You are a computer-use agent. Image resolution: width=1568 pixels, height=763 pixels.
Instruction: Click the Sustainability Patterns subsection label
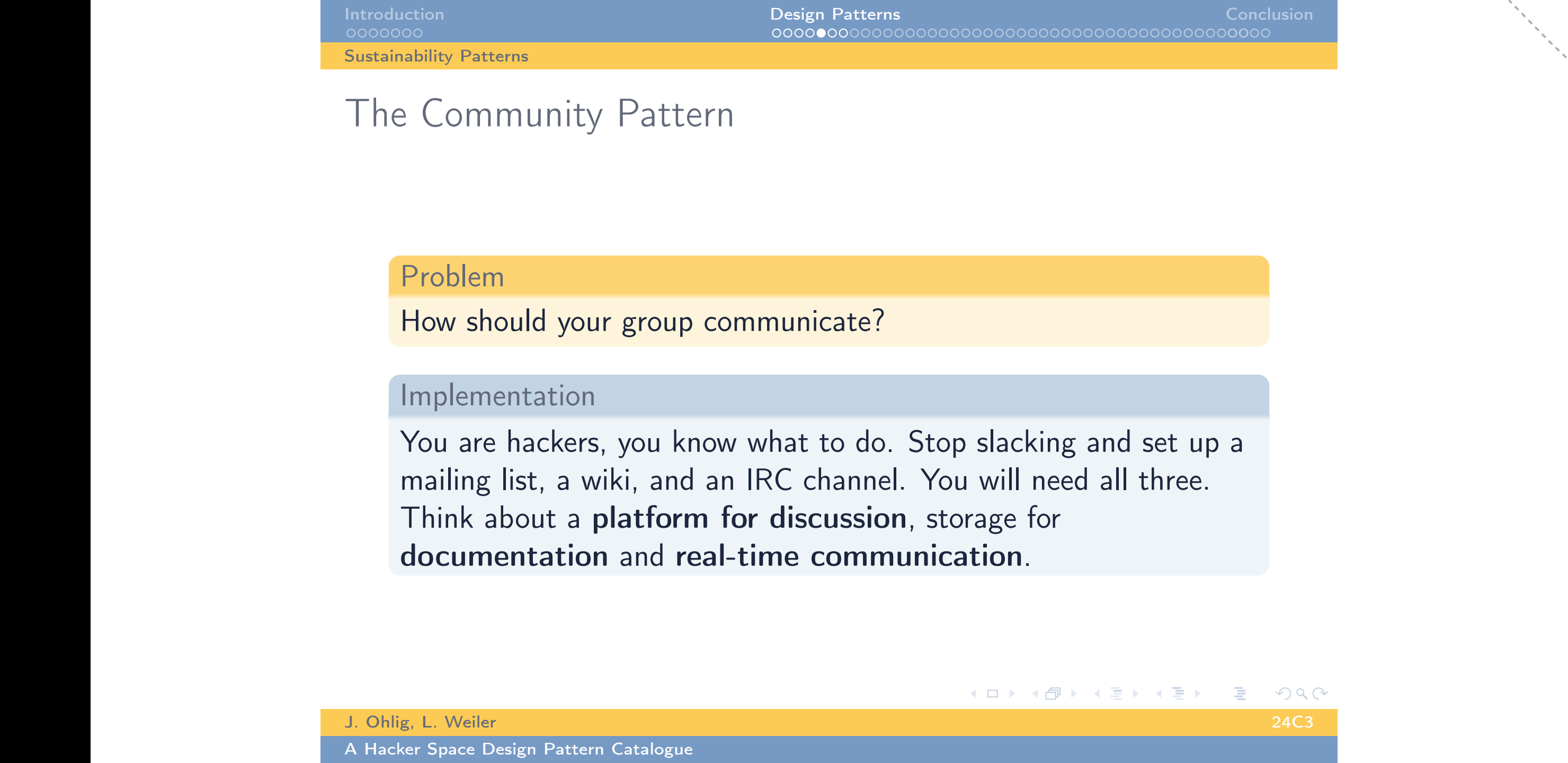436,56
